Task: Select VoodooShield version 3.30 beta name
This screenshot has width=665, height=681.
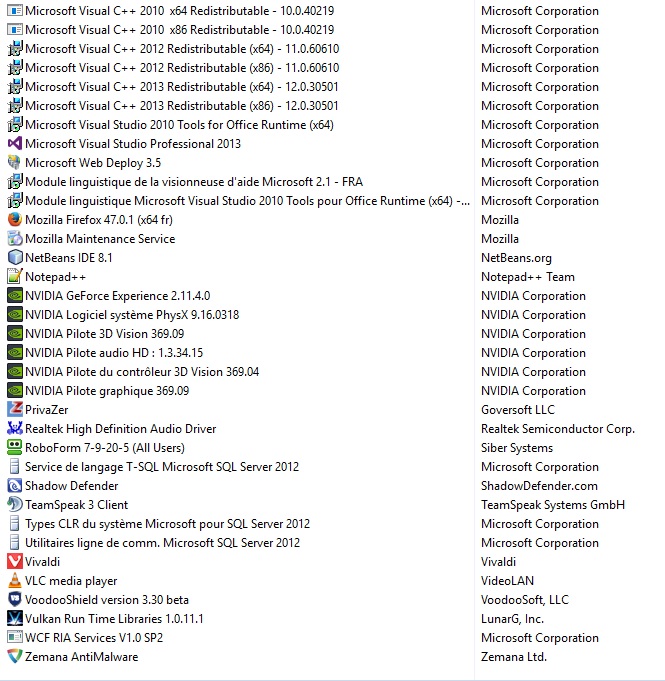Action: 107,600
